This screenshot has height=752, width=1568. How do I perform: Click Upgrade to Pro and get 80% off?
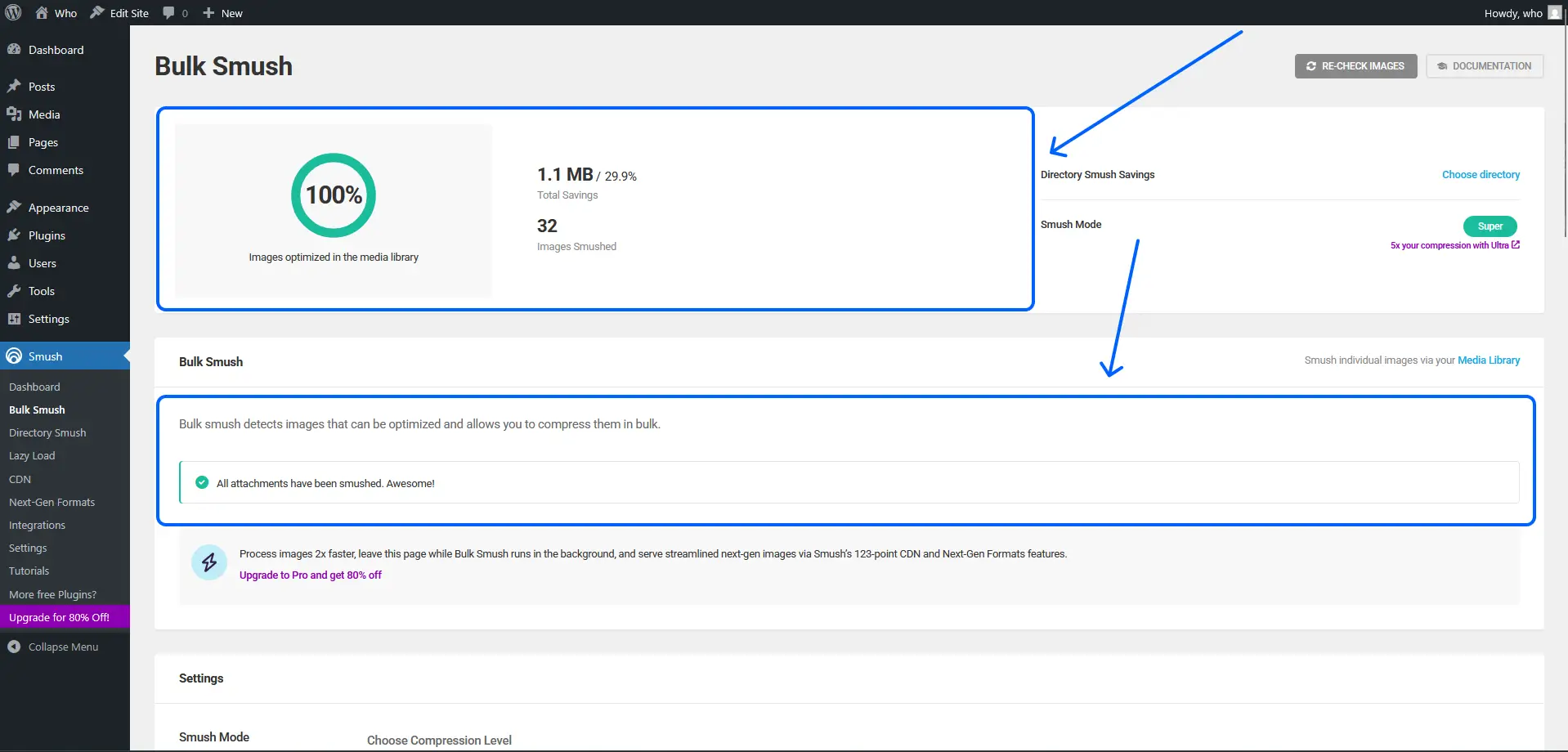tap(311, 575)
